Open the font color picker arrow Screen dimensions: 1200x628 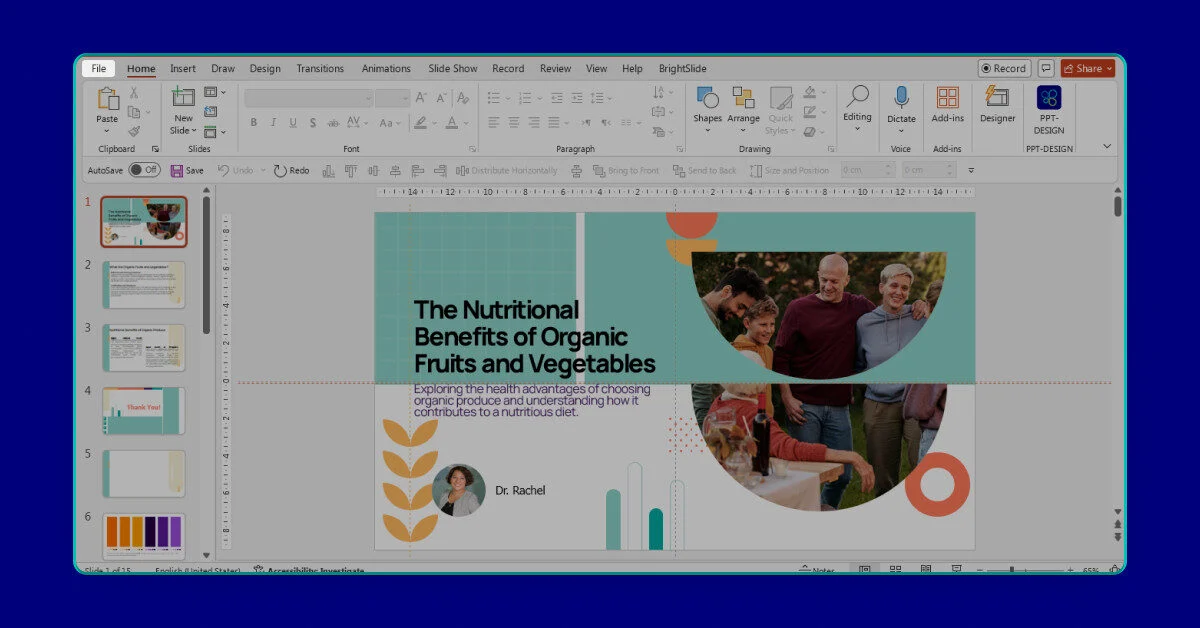(466, 123)
